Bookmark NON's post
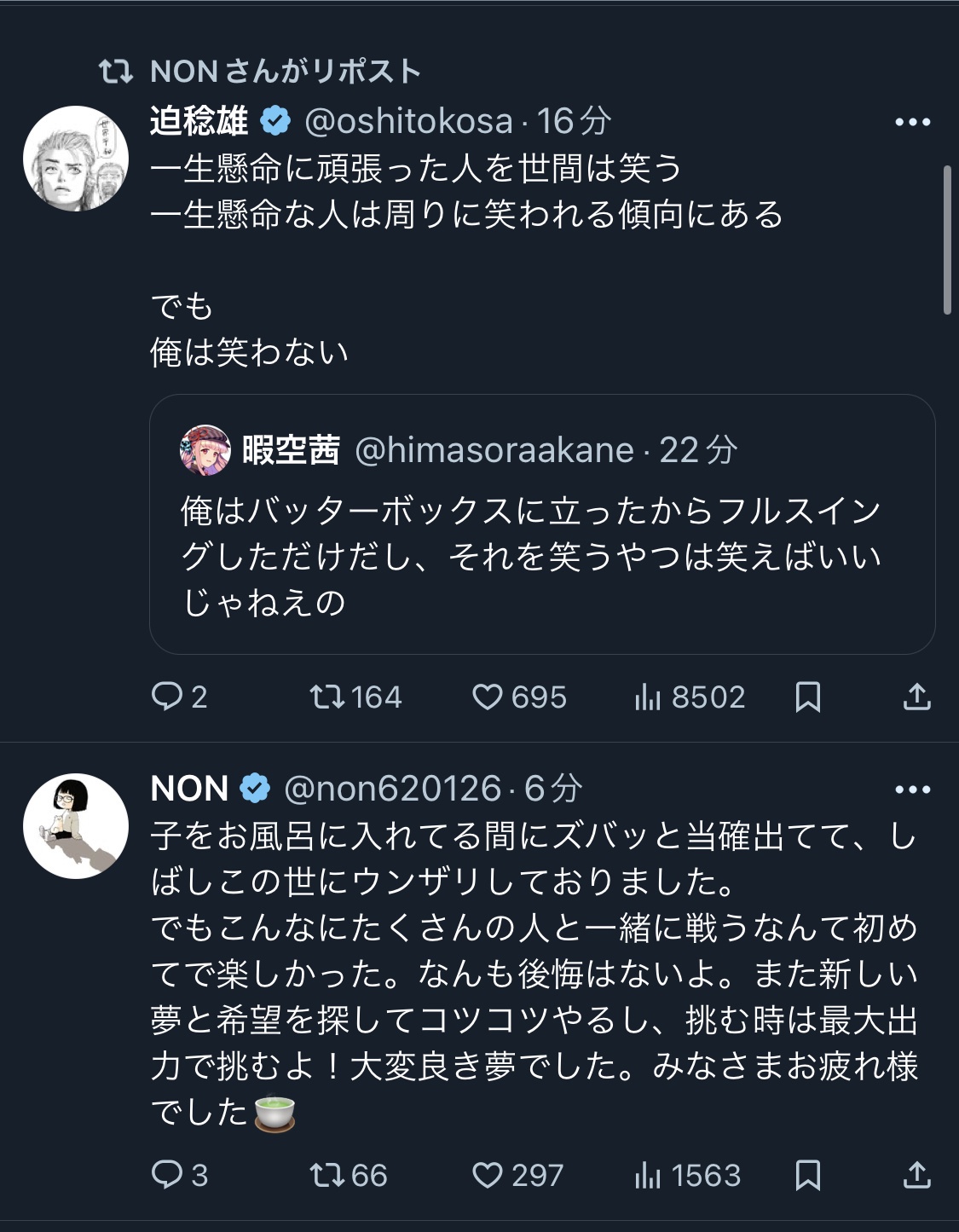This screenshot has height=1232, width=959. (x=807, y=1176)
